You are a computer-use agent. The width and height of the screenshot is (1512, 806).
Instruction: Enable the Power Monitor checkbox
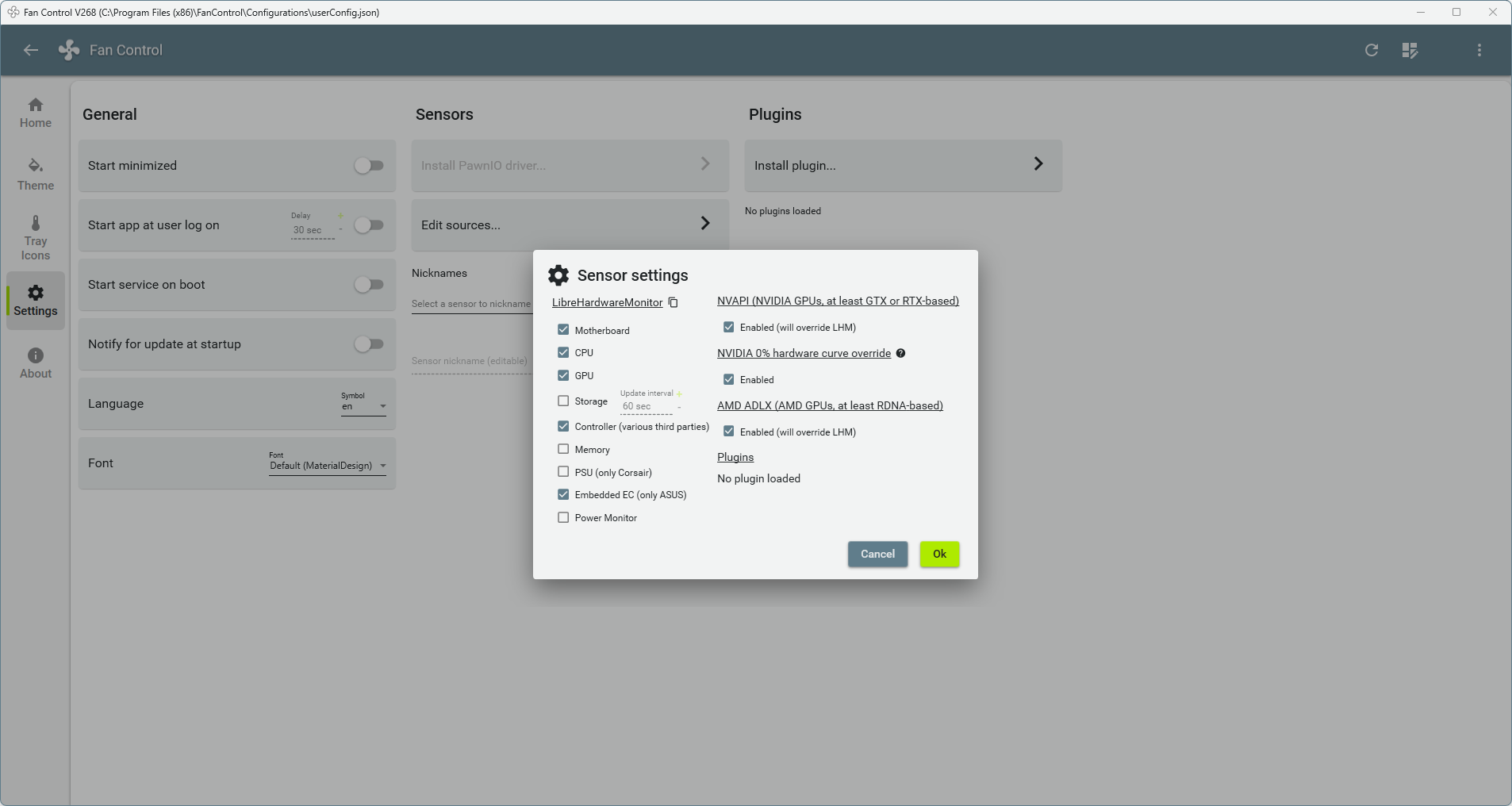pos(563,517)
